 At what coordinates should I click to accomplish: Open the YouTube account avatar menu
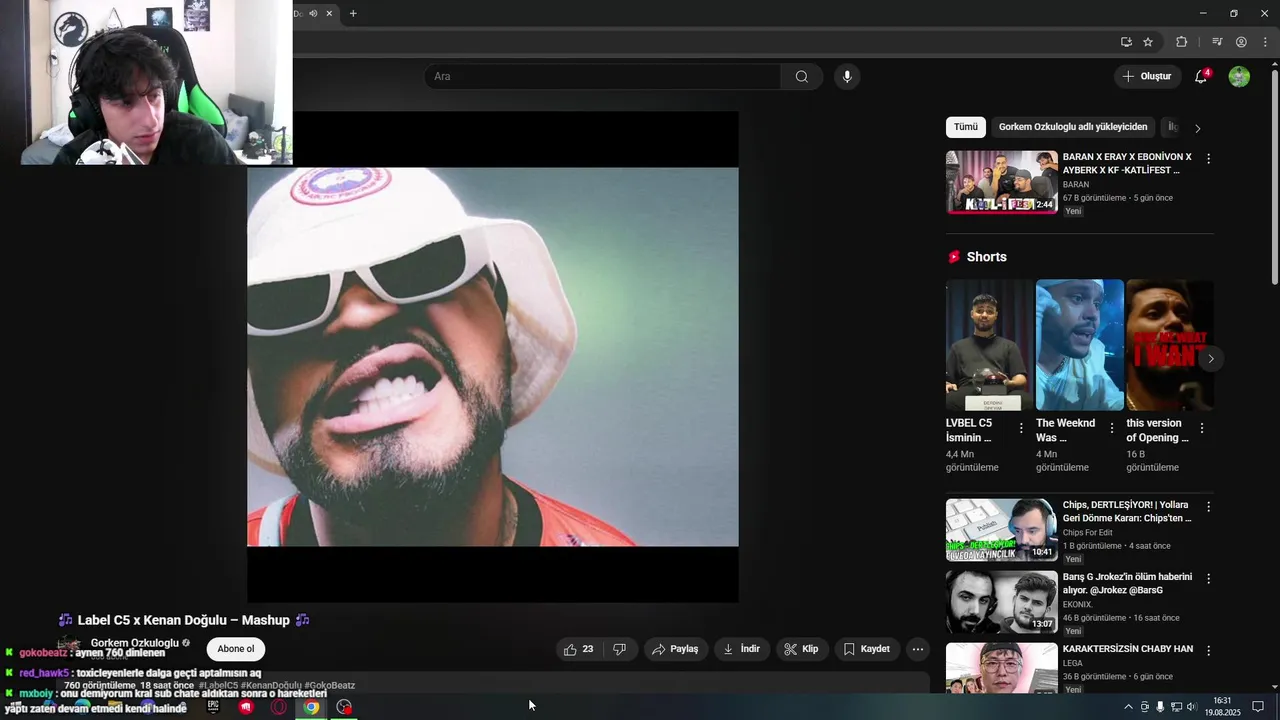[x=1239, y=77]
